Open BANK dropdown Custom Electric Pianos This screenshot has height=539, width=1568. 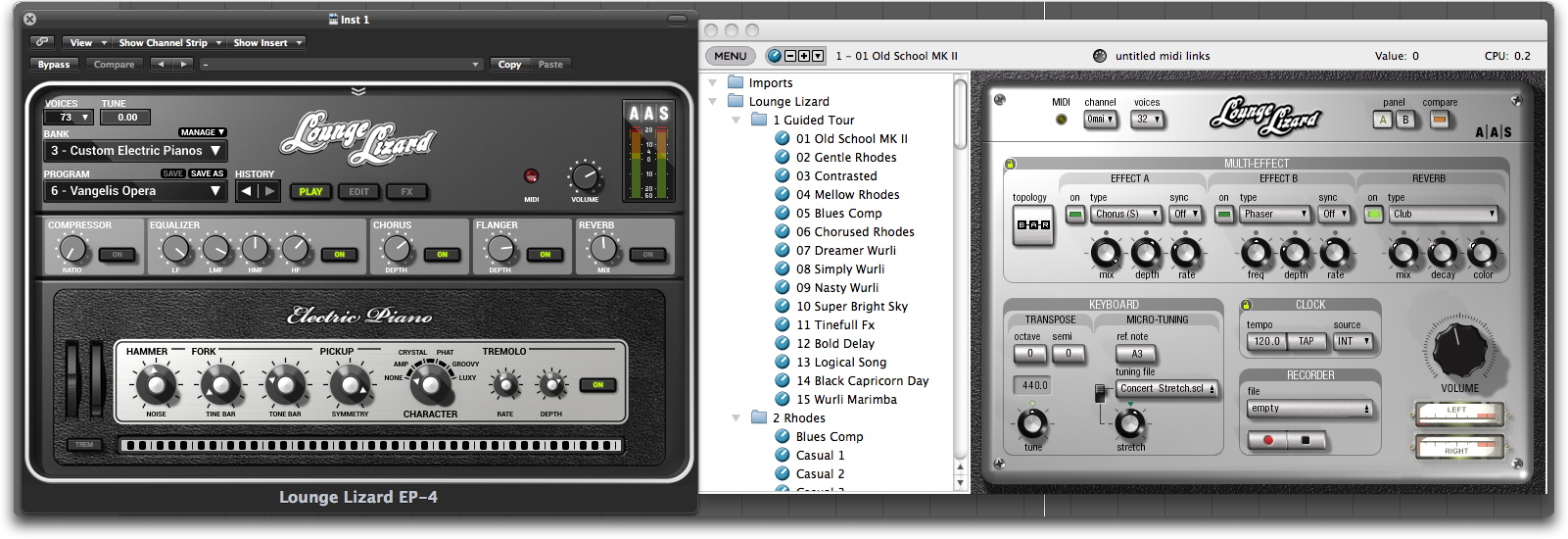pyautogui.click(x=136, y=151)
